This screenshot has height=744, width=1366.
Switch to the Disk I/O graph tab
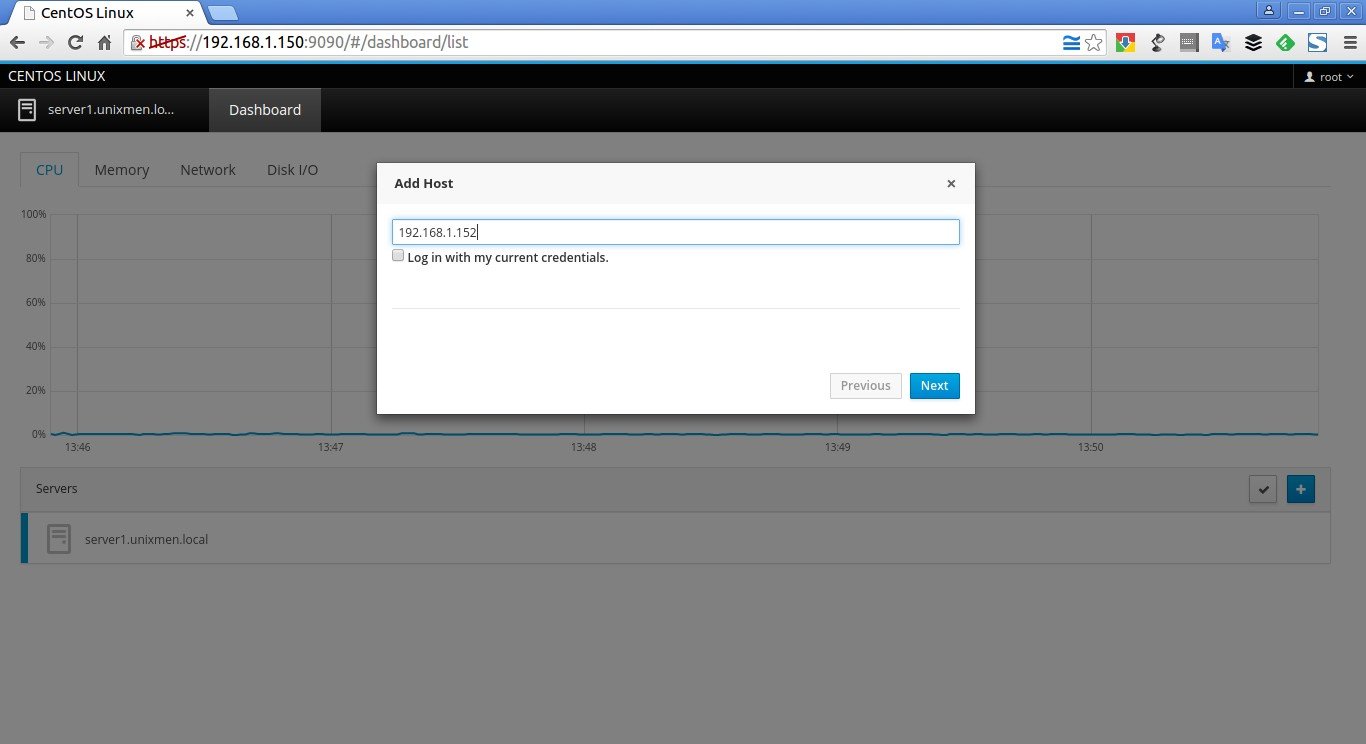coord(293,170)
